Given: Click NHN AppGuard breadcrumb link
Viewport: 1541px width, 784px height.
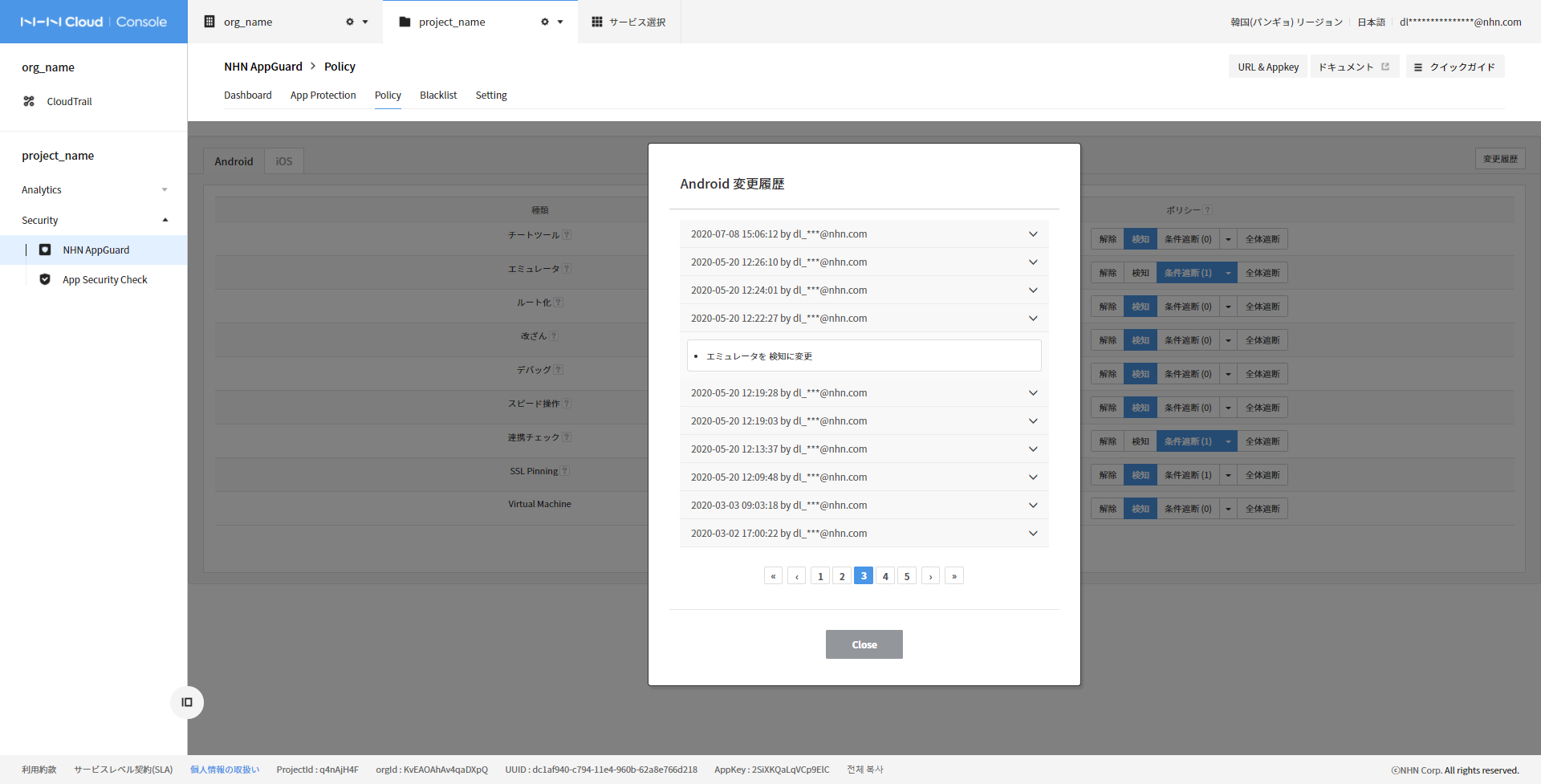Looking at the screenshot, I should 263,67.
